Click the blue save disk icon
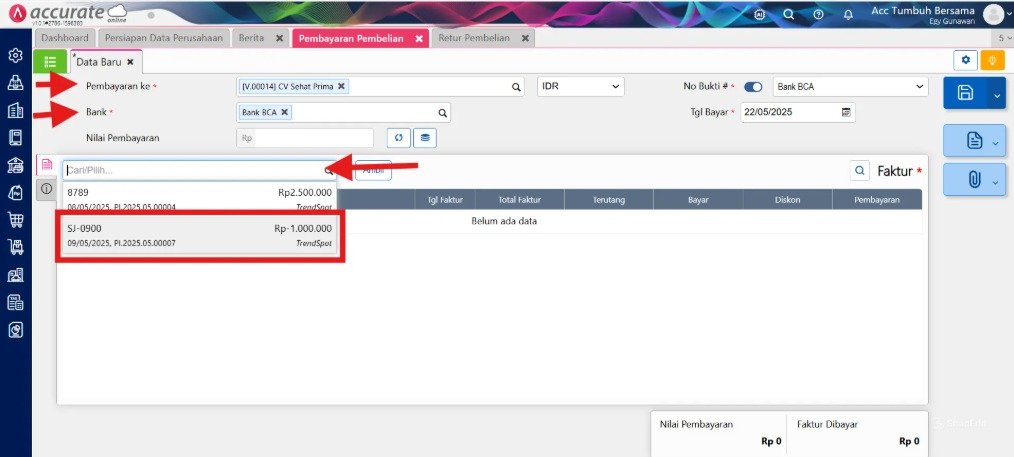Image resolution: width=1014 pixels, height=457 pixels. pos(965,93)
